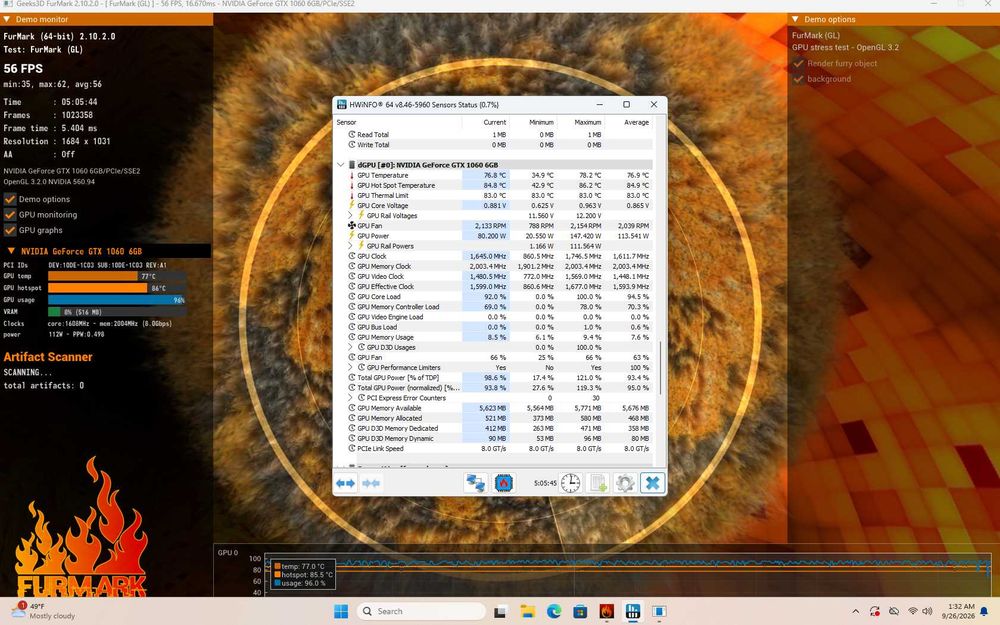Click the Maximum column header
1000x625 pixels.
coord(581,122)
